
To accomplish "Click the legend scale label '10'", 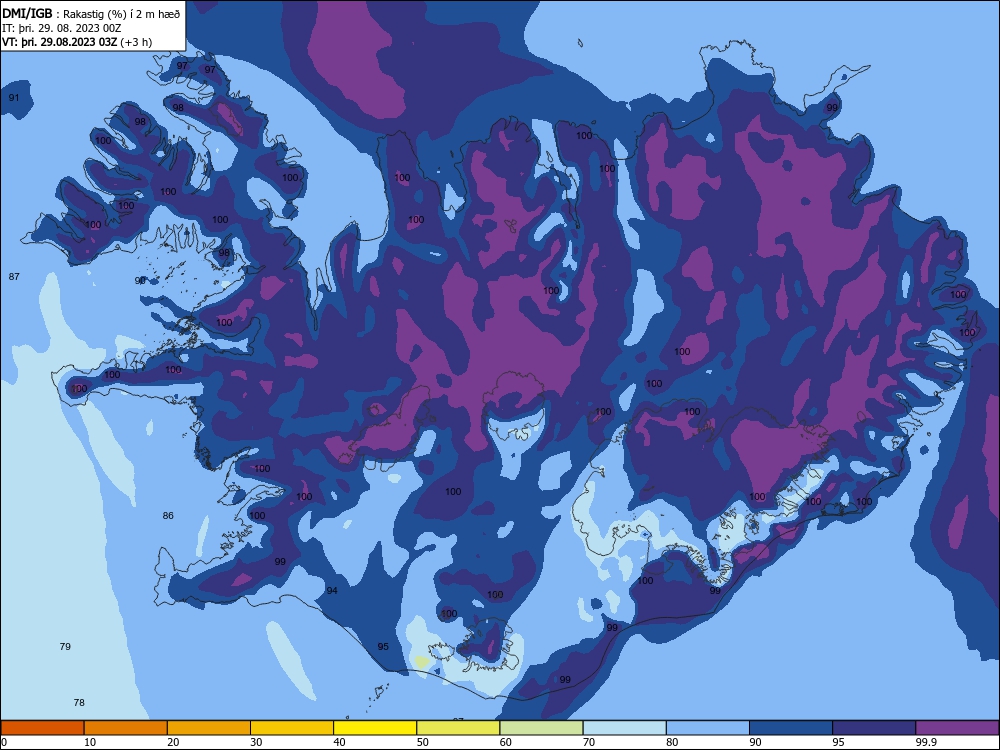I will coord(90,742).
